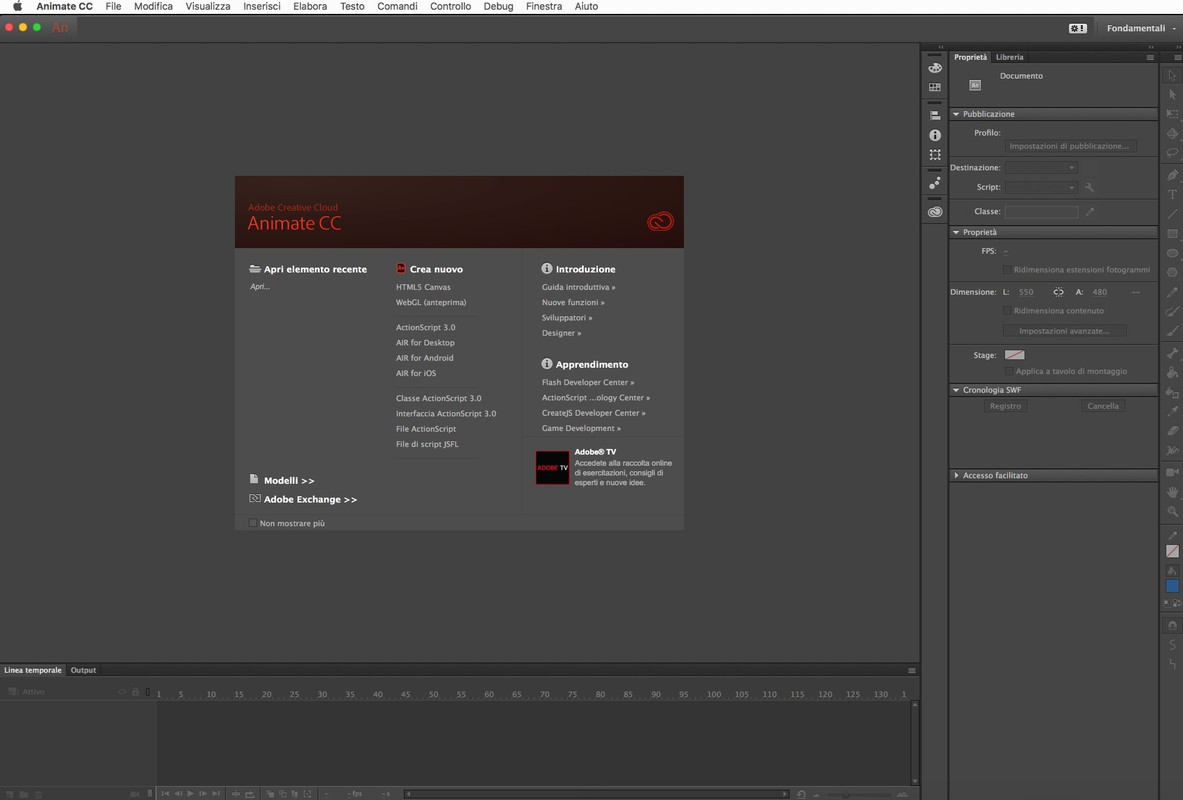Check 'Applica a tavolo di montaggio'

pyautogui.click(x=1009, y=371)
